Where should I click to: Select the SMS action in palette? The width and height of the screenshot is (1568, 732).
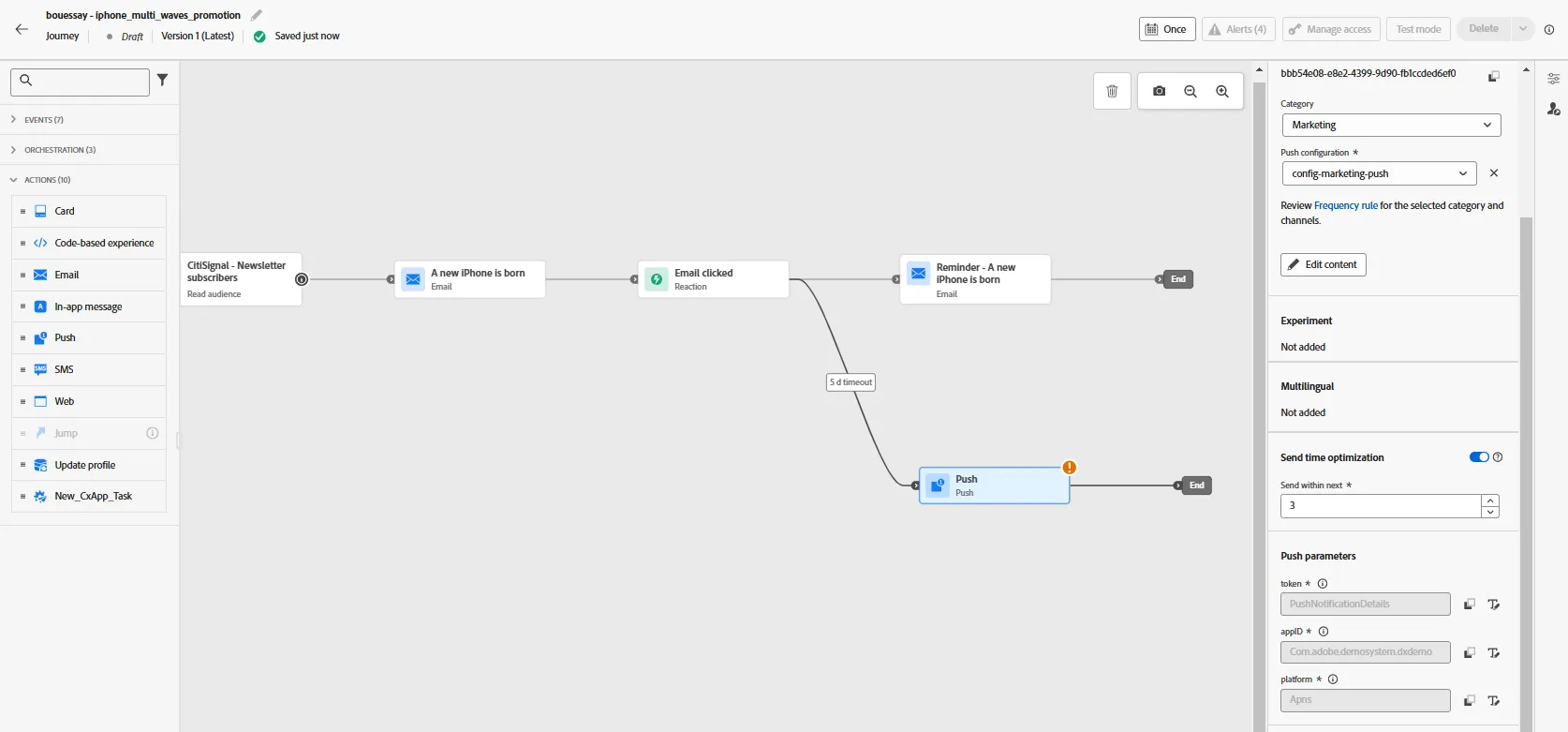click(89, 369)
